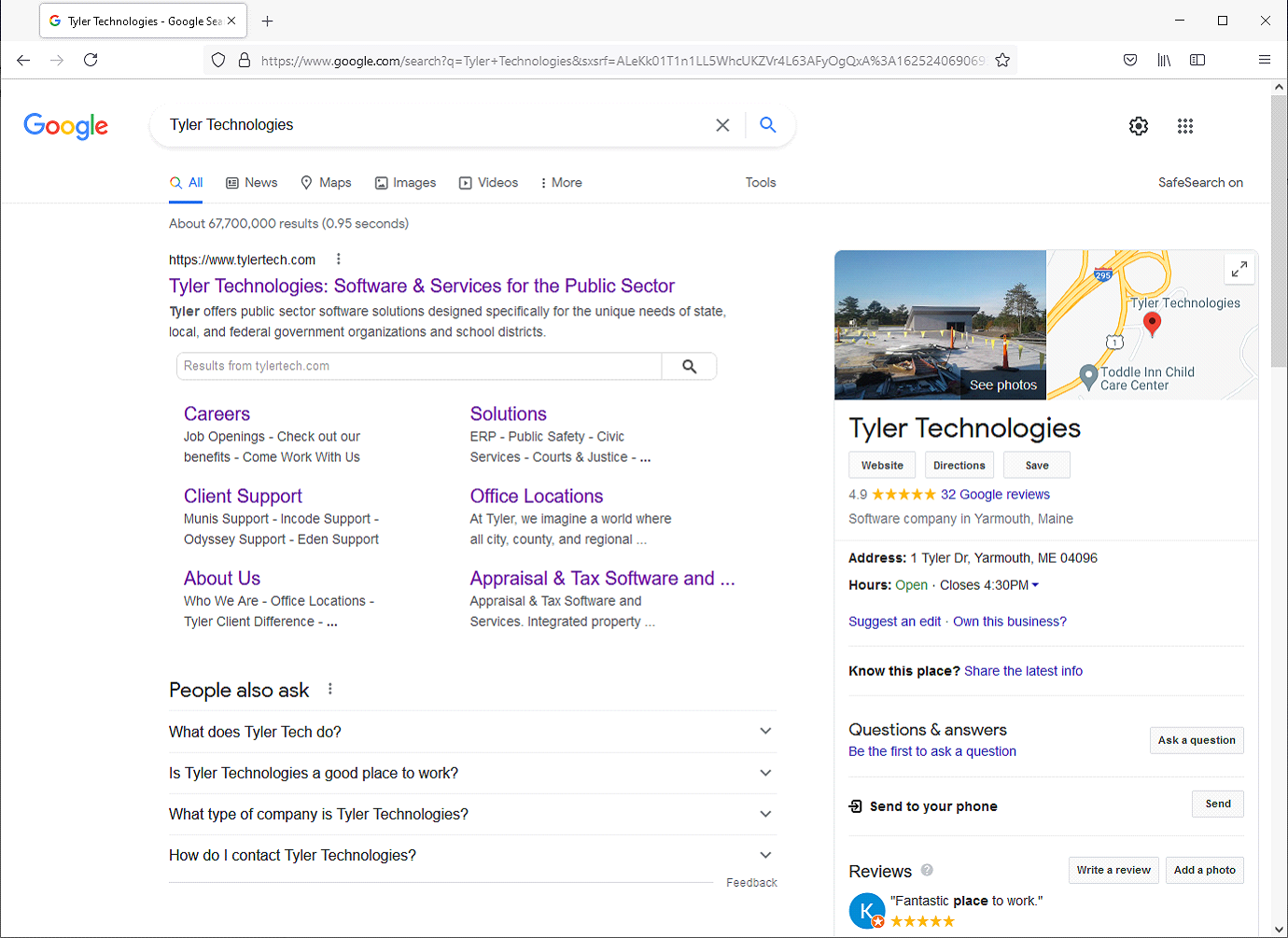
Task: Bookmark this page with the star icon
Action: click(1002, 60)
